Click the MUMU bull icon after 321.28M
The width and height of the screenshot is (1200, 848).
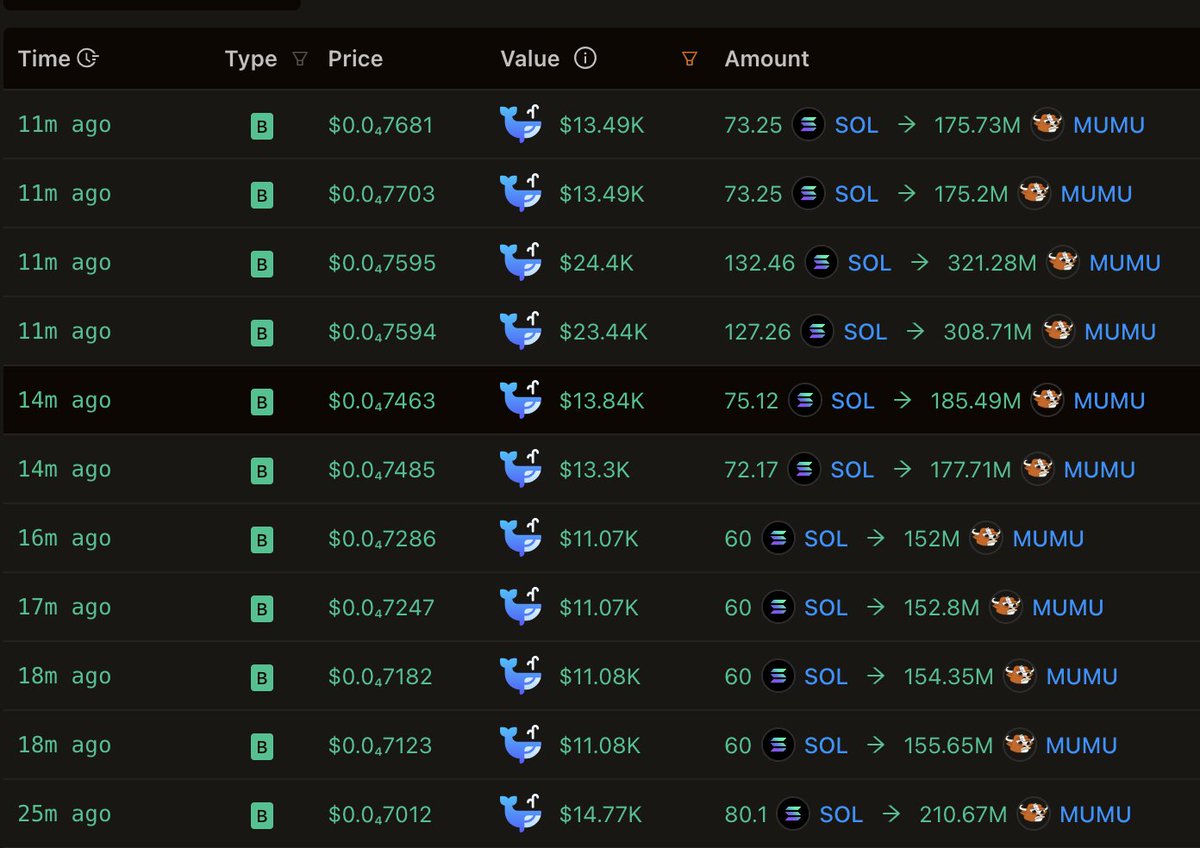coord(1063,262)
